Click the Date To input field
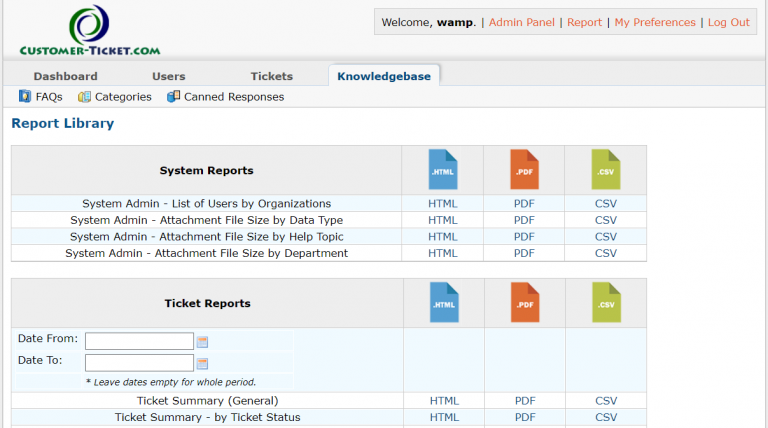This screenshot has height=428, width=768. 139,363
